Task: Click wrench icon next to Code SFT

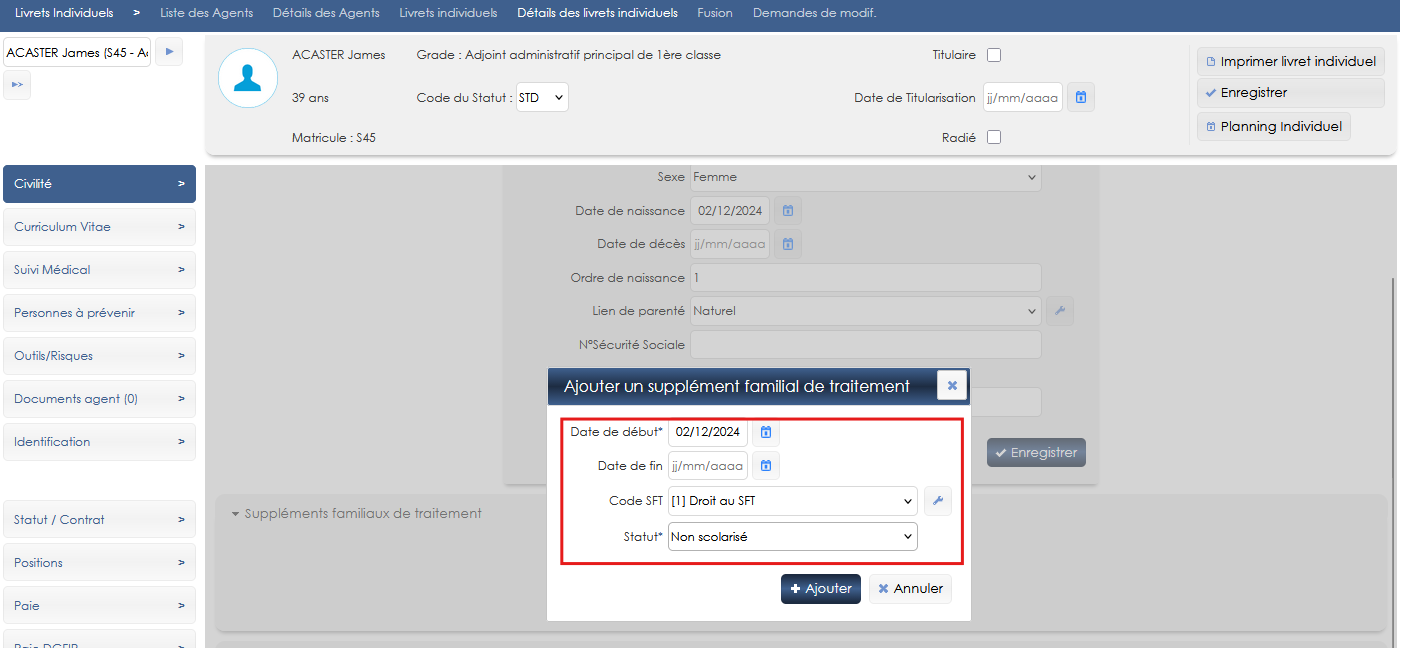Action: click(937, 501)
